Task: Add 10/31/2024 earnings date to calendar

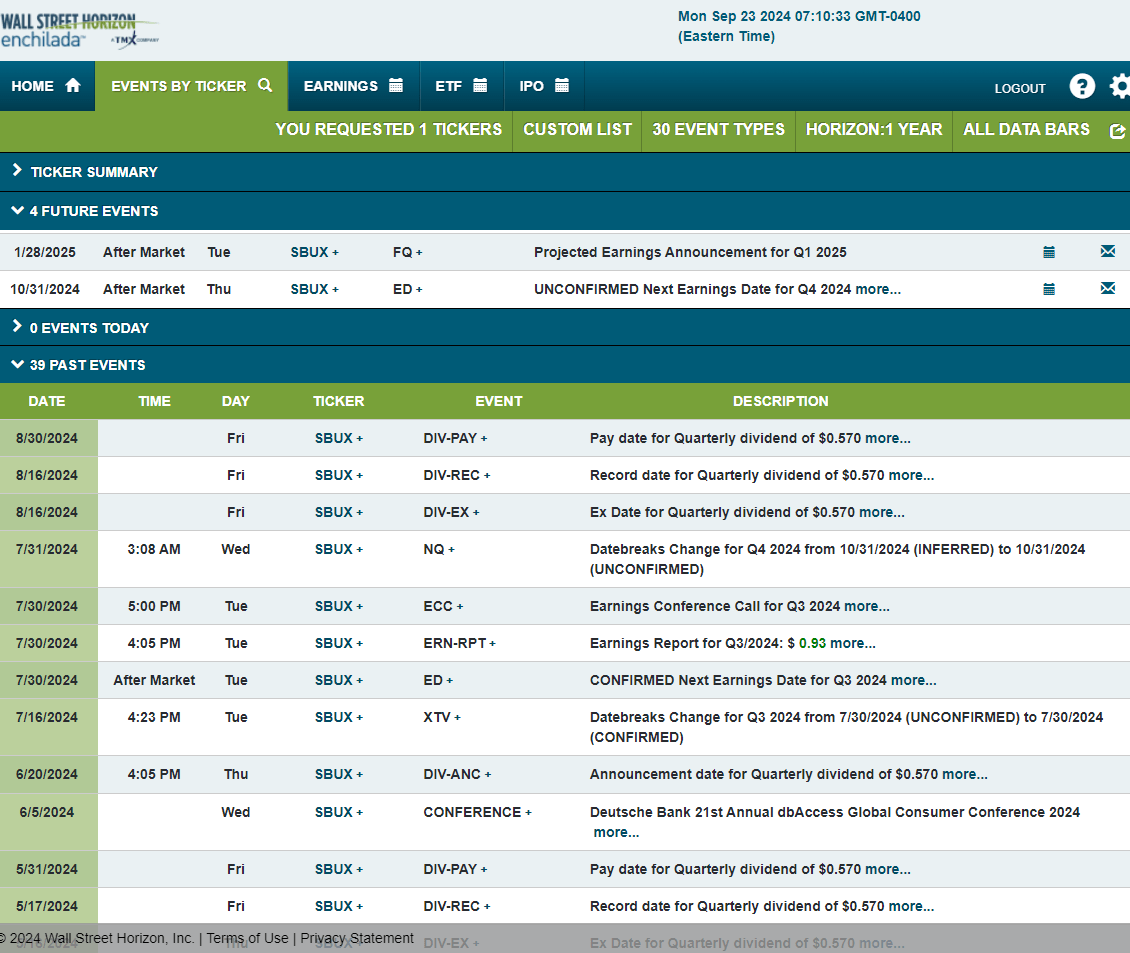Action: tap(1049, 289)
